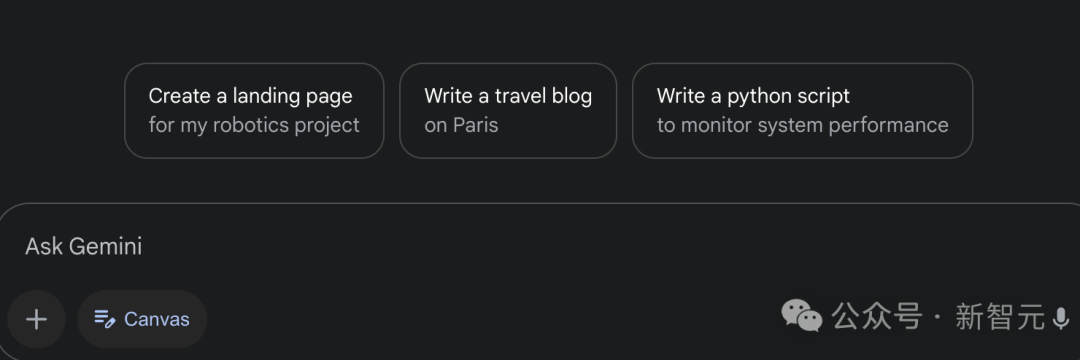Click the 新智元 watermark text
This screenshot has height=360, width=1080.
point(1000,317)
